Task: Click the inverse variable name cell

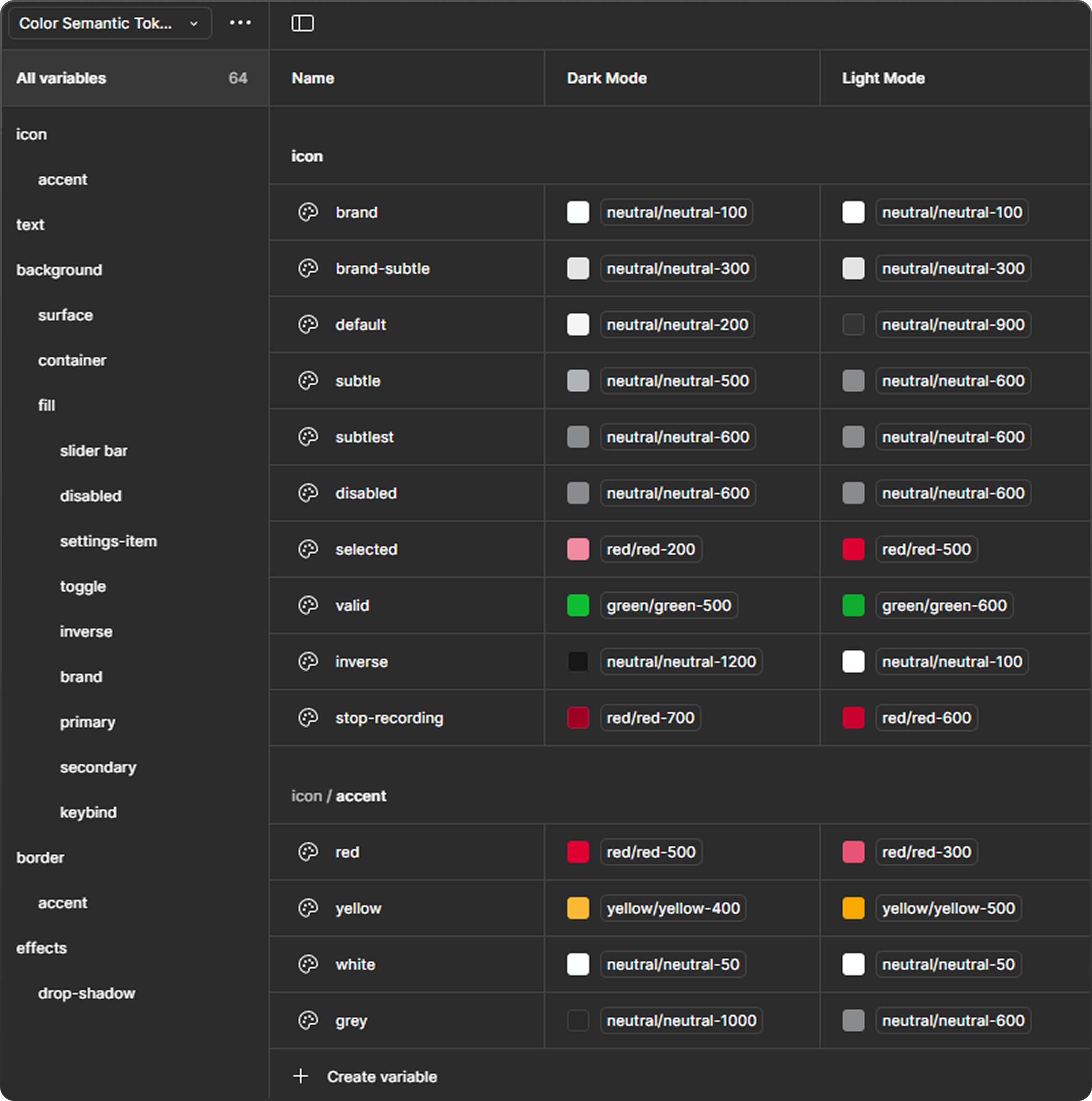Action: tap(362, 661)
